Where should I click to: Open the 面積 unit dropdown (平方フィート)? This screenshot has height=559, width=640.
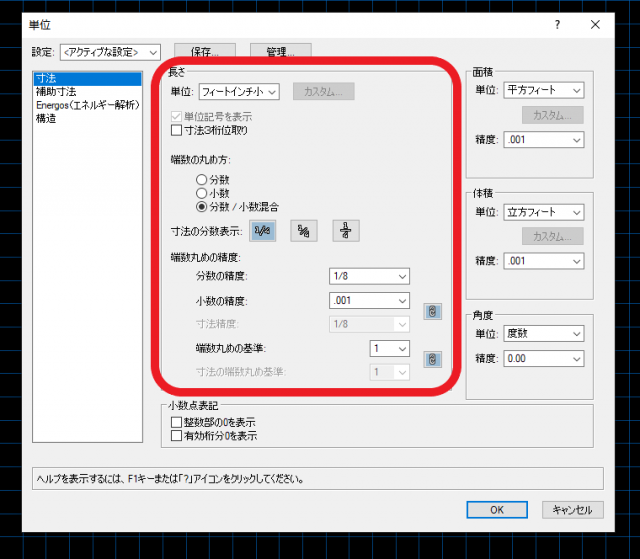(x=544, y=91)
